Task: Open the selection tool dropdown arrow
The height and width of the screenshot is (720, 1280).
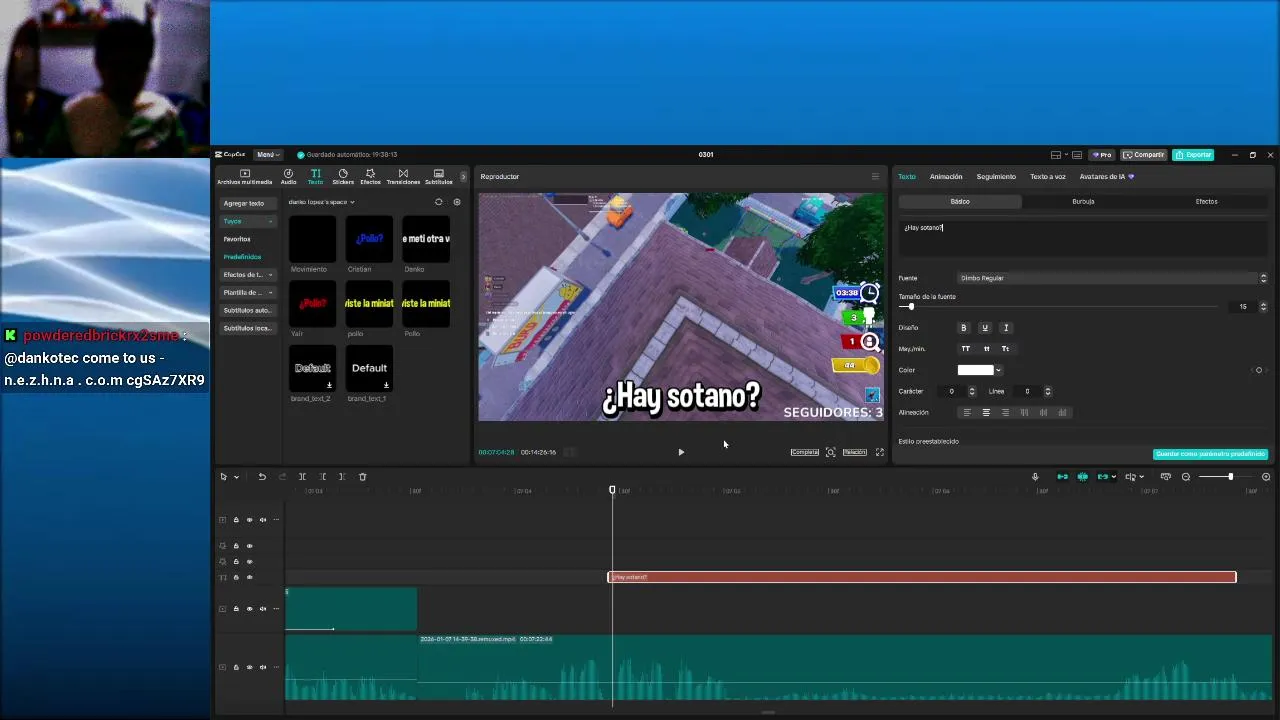Action: point(236,477)
